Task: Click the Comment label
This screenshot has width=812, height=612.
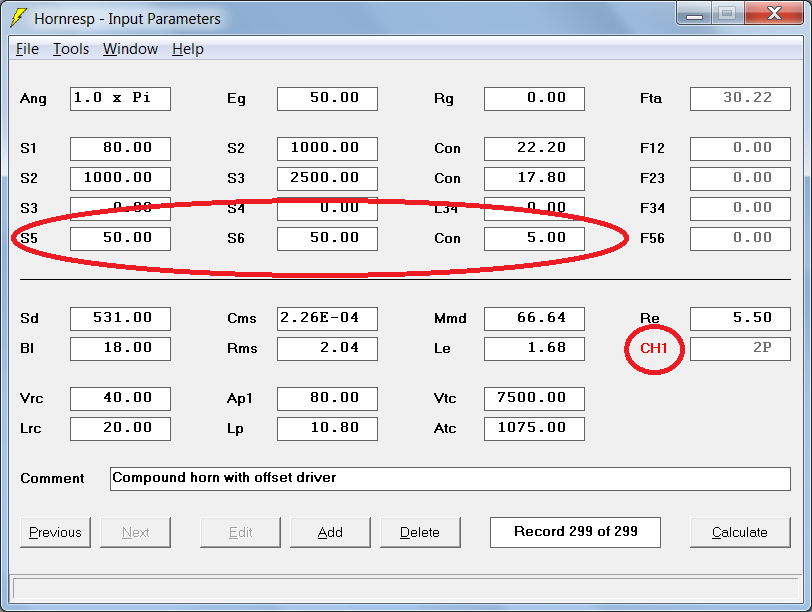Action: [x=52, y=478]
